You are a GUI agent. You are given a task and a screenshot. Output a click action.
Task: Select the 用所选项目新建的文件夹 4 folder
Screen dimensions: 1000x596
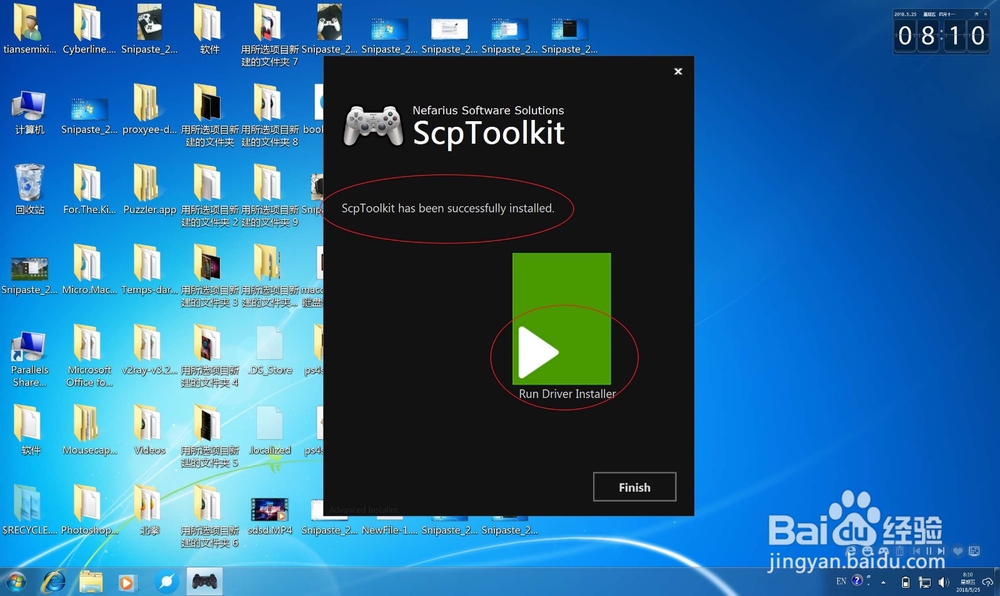[x=209, y=356]
